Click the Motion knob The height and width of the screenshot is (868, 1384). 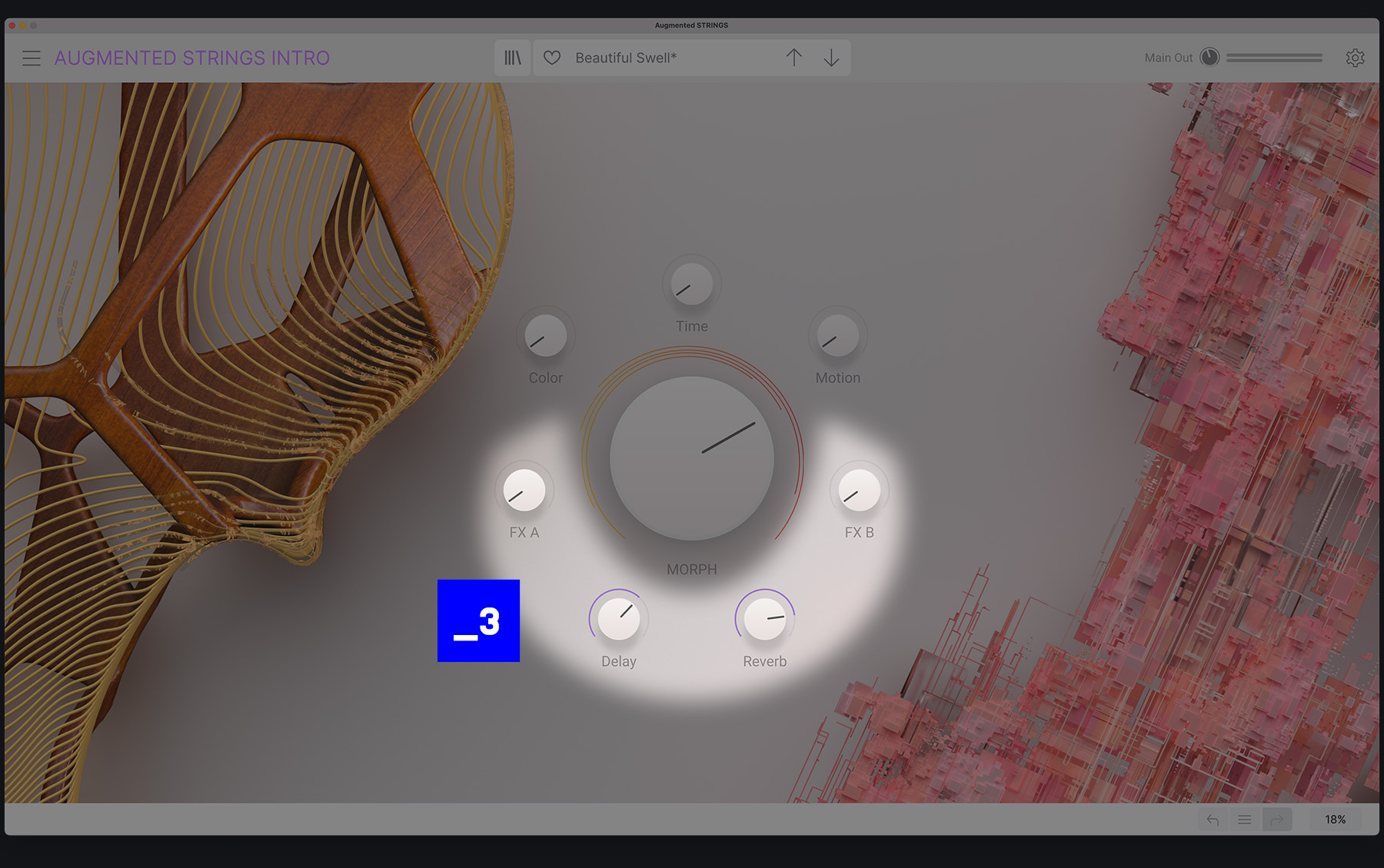838,336
